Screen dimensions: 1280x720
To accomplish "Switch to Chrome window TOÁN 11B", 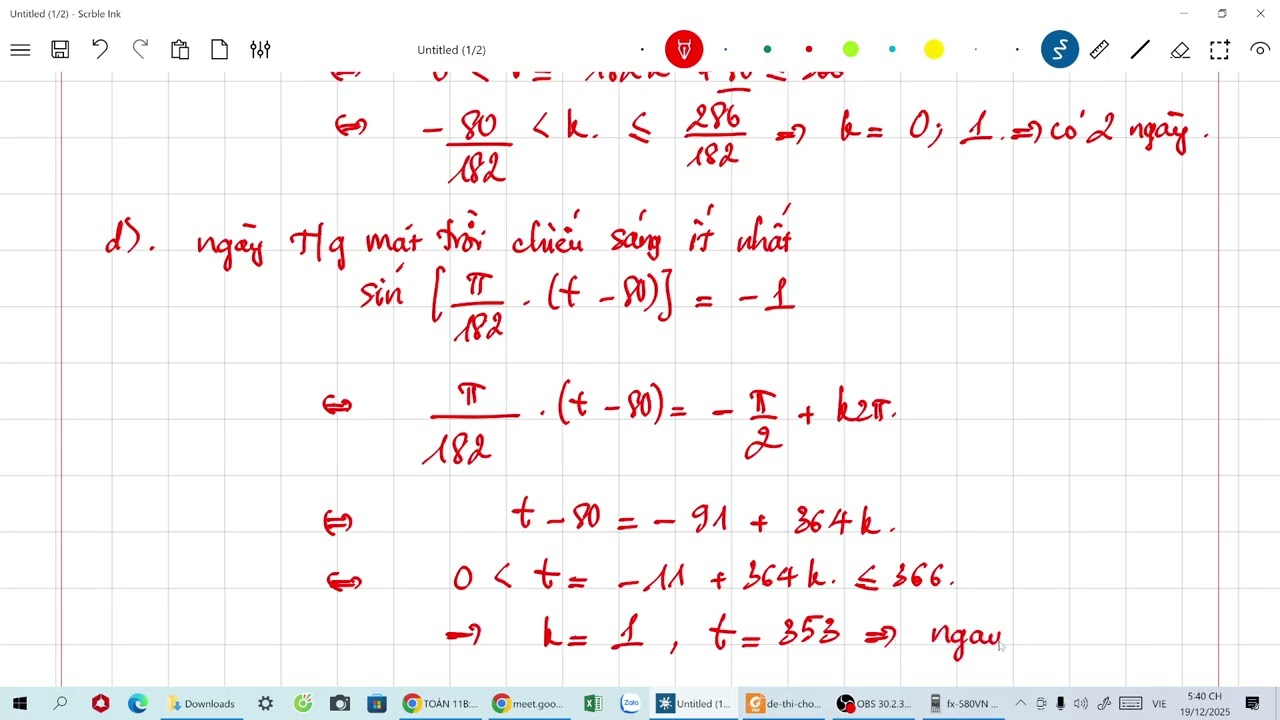I will tap(441, 704).
